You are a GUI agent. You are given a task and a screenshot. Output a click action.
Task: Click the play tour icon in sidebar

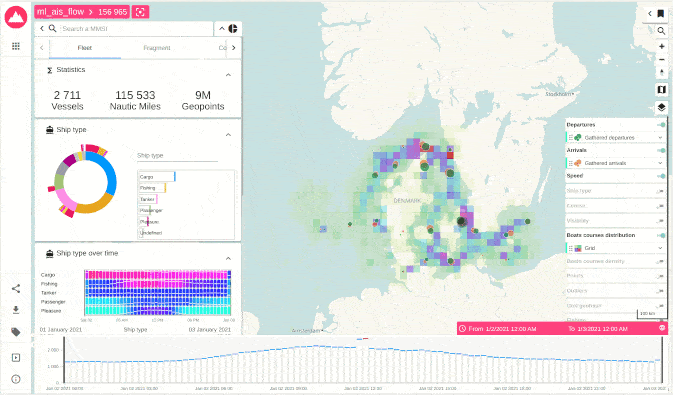coord(16,358)
